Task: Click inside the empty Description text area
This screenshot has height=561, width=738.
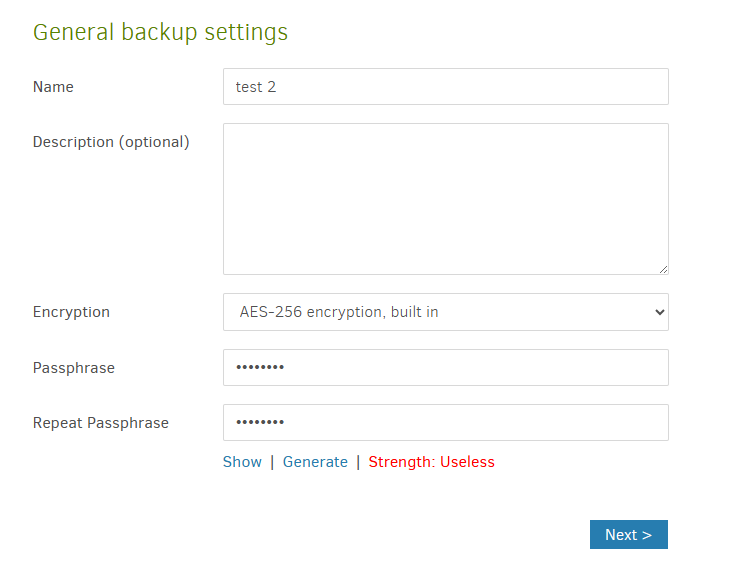Action: (445, 198)
